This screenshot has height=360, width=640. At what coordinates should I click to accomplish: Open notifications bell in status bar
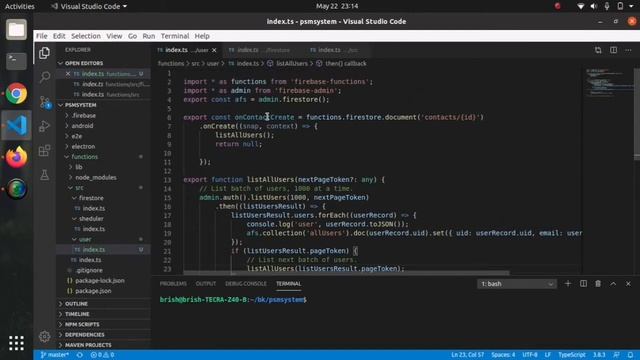[x=631, y=355]
